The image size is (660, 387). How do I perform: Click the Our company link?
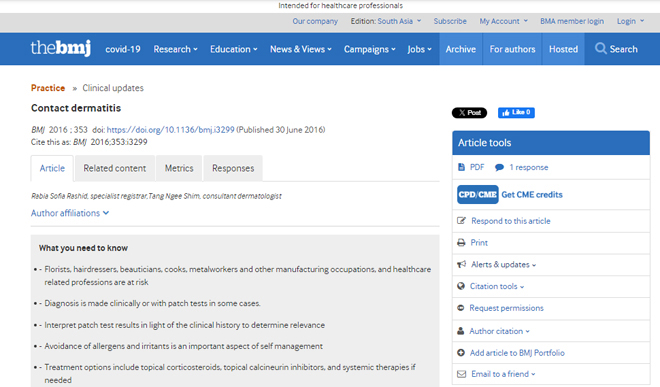(x=315, y=21)
